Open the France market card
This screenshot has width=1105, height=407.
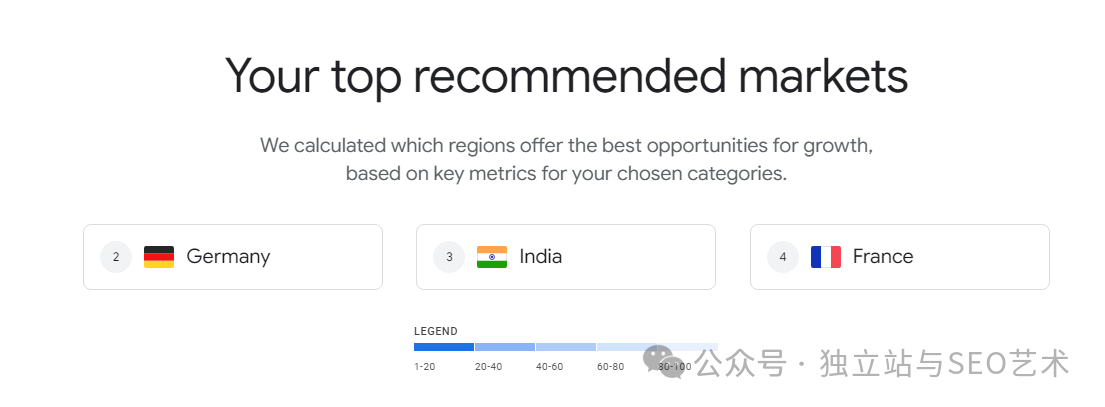[x=900, y=257]
